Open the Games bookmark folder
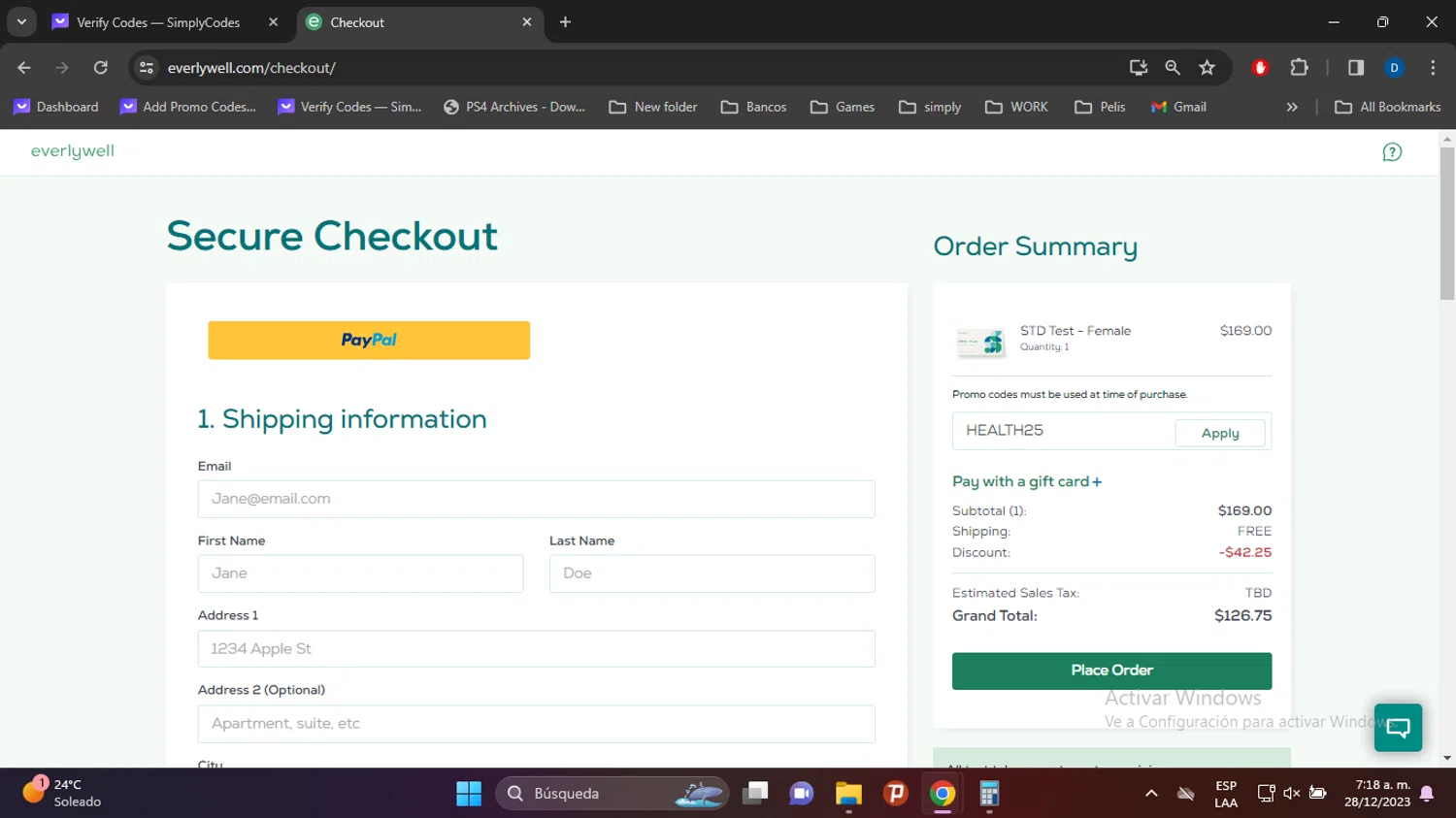 [x=843, y=107]
